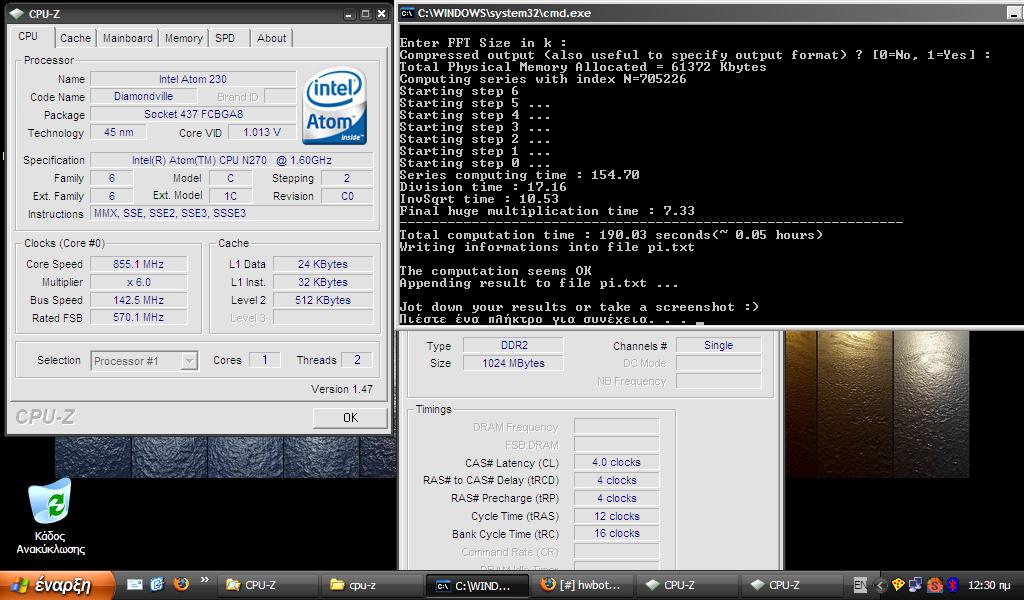Click the L1 Inst. value 32 KBytes

[x=323, y=282]
